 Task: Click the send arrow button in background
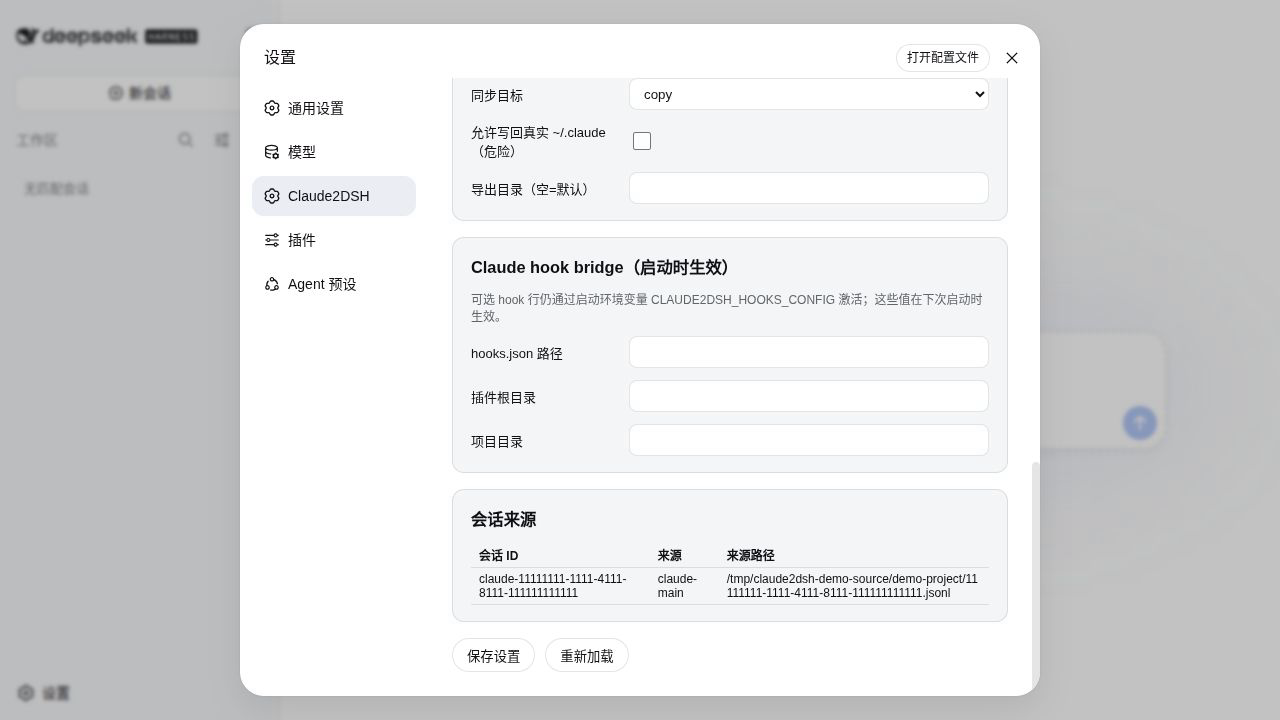1140,422
